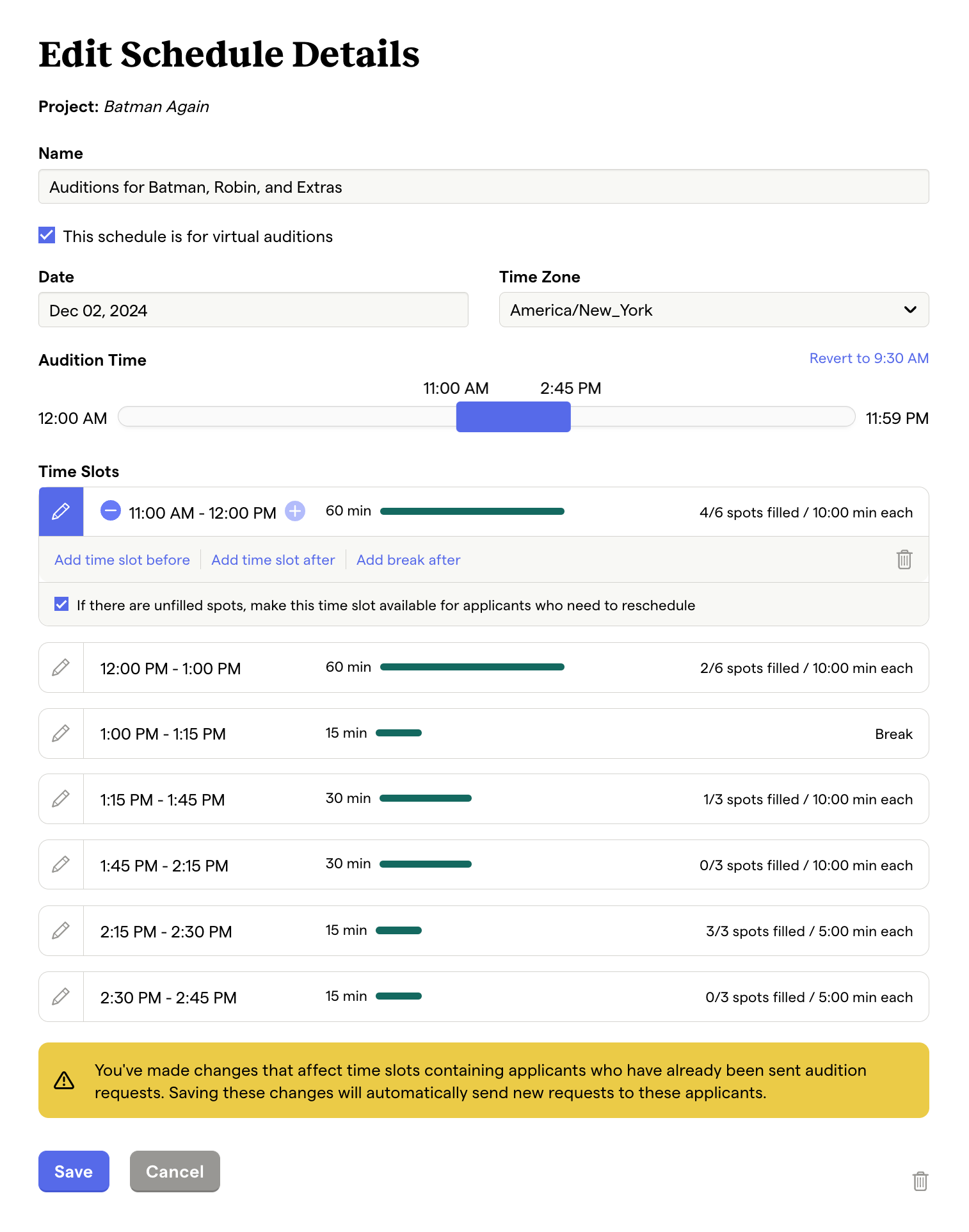Edit the 2:15 PM - 2:30 PM time slot
Viewport: 969px width, 1232px height.
(x=61, y=931)
